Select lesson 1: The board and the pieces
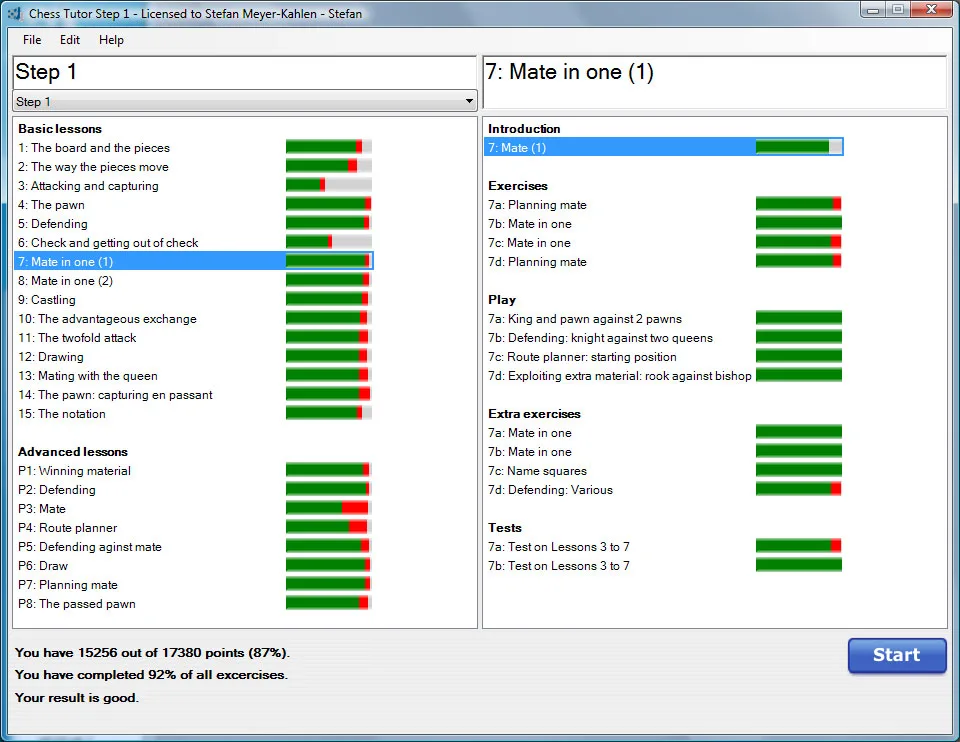Viewport: 960px width, 742px height. tap(94, 148)
